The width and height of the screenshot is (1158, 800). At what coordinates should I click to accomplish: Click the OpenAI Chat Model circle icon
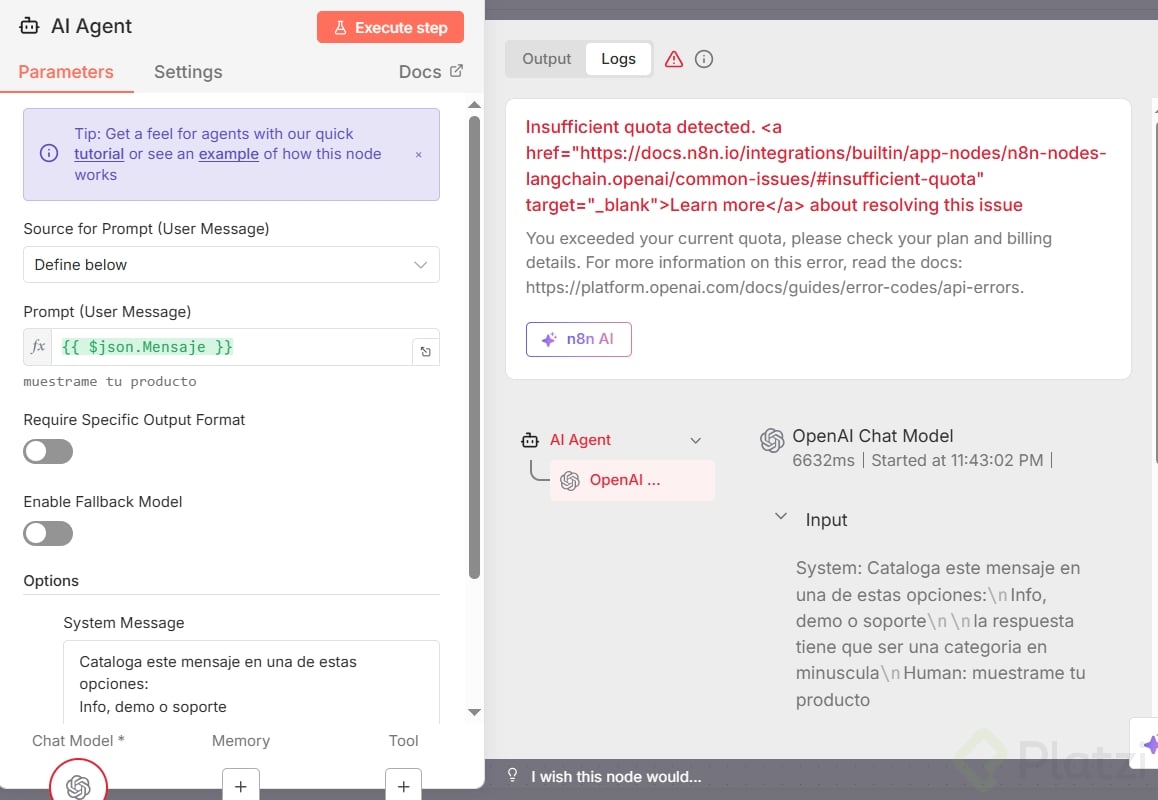(x=78, y=785)
